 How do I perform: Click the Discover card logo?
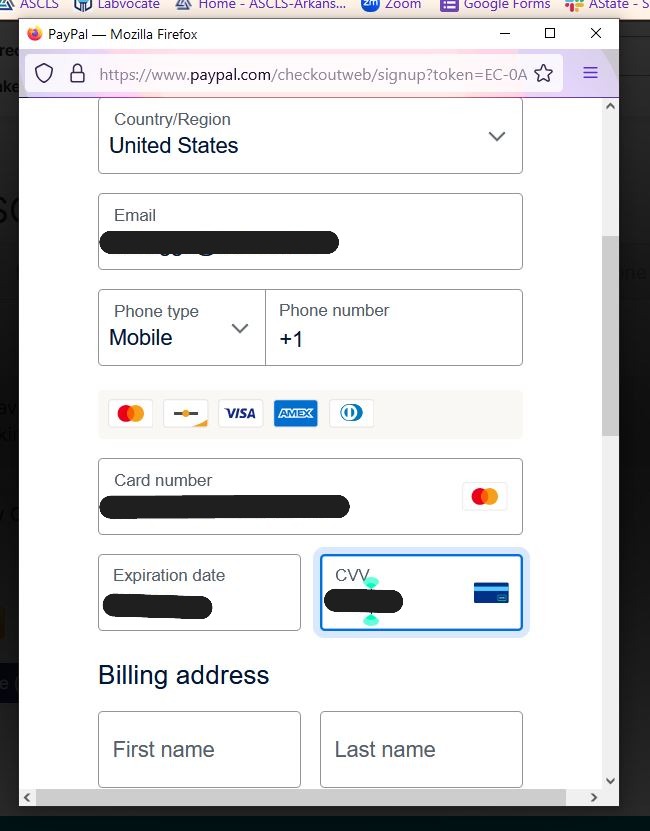[x=186, y=413]
